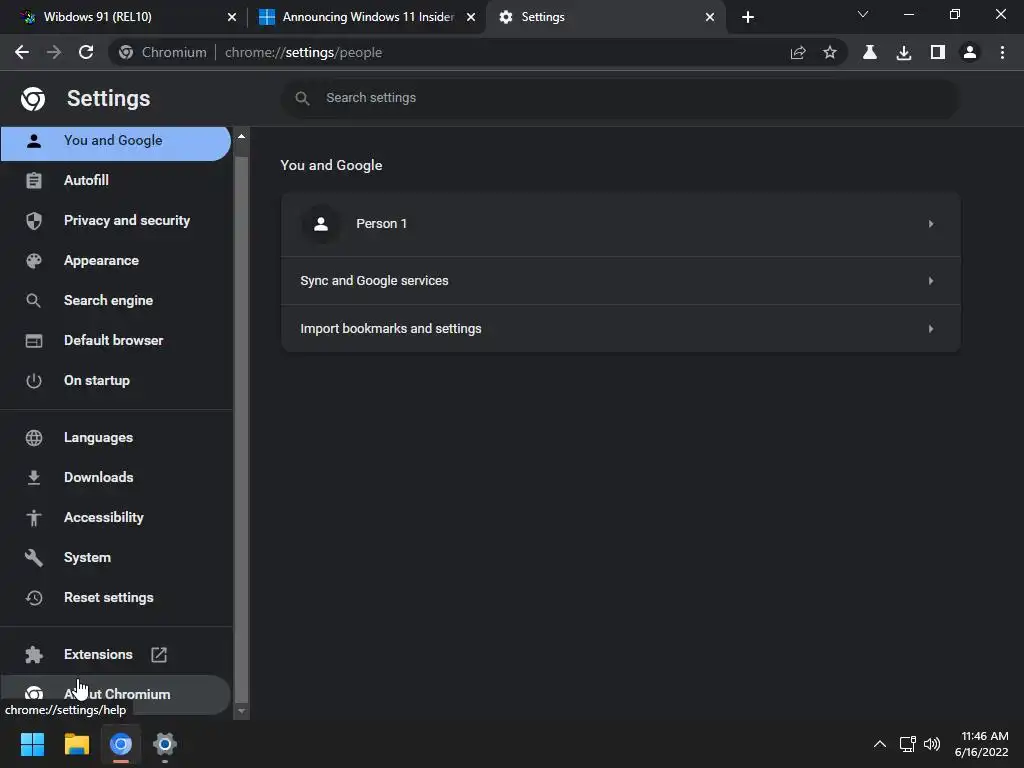
Task: Open Downloads settings
Action: [x=116, y=477]
